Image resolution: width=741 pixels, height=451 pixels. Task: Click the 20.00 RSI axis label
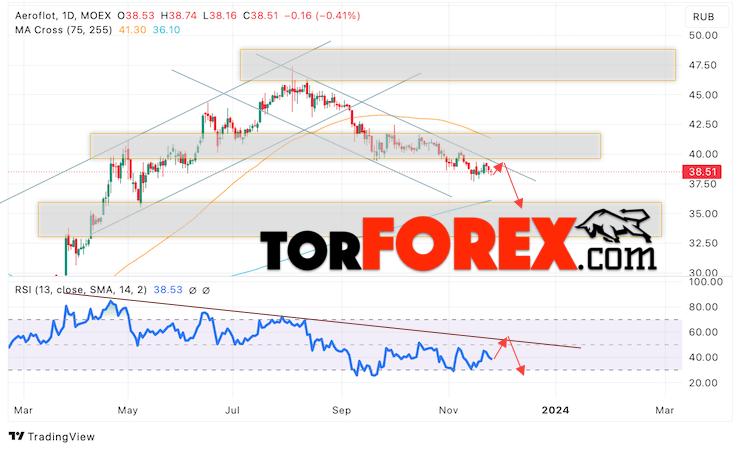point(703,383)
